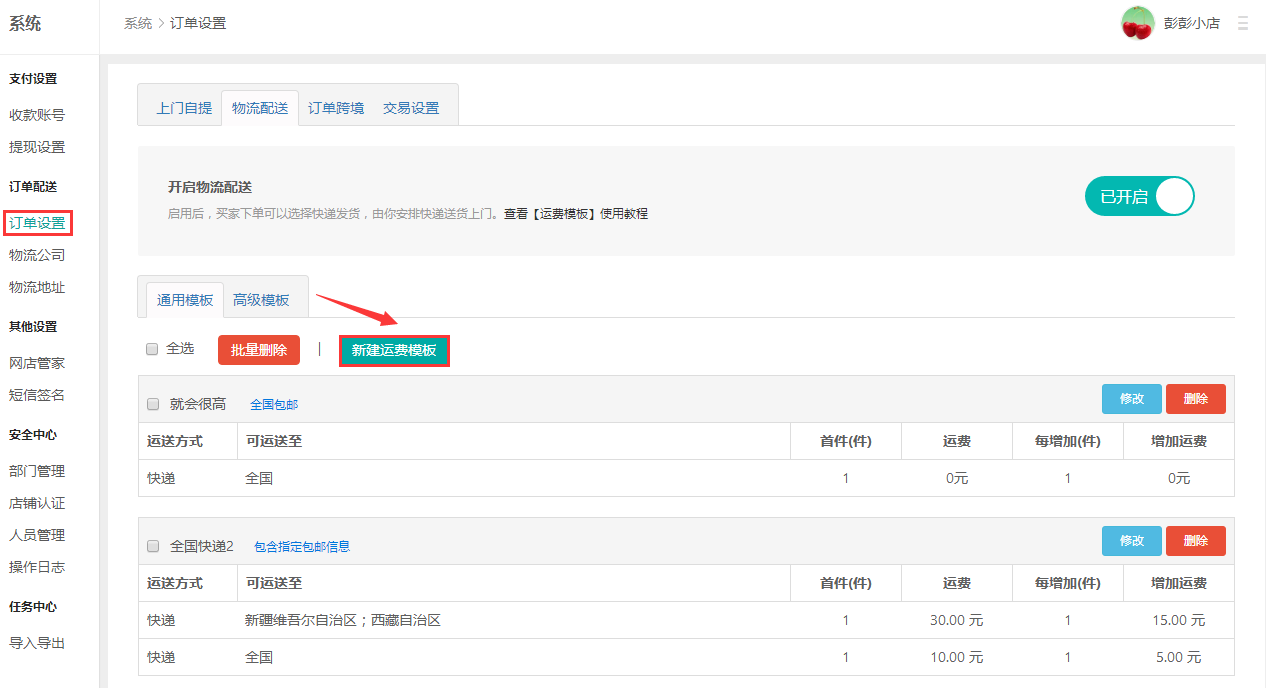Click 系统 in the breadcrumb
The width and height of the screenshot is (1266, 688).
(138, 23)
